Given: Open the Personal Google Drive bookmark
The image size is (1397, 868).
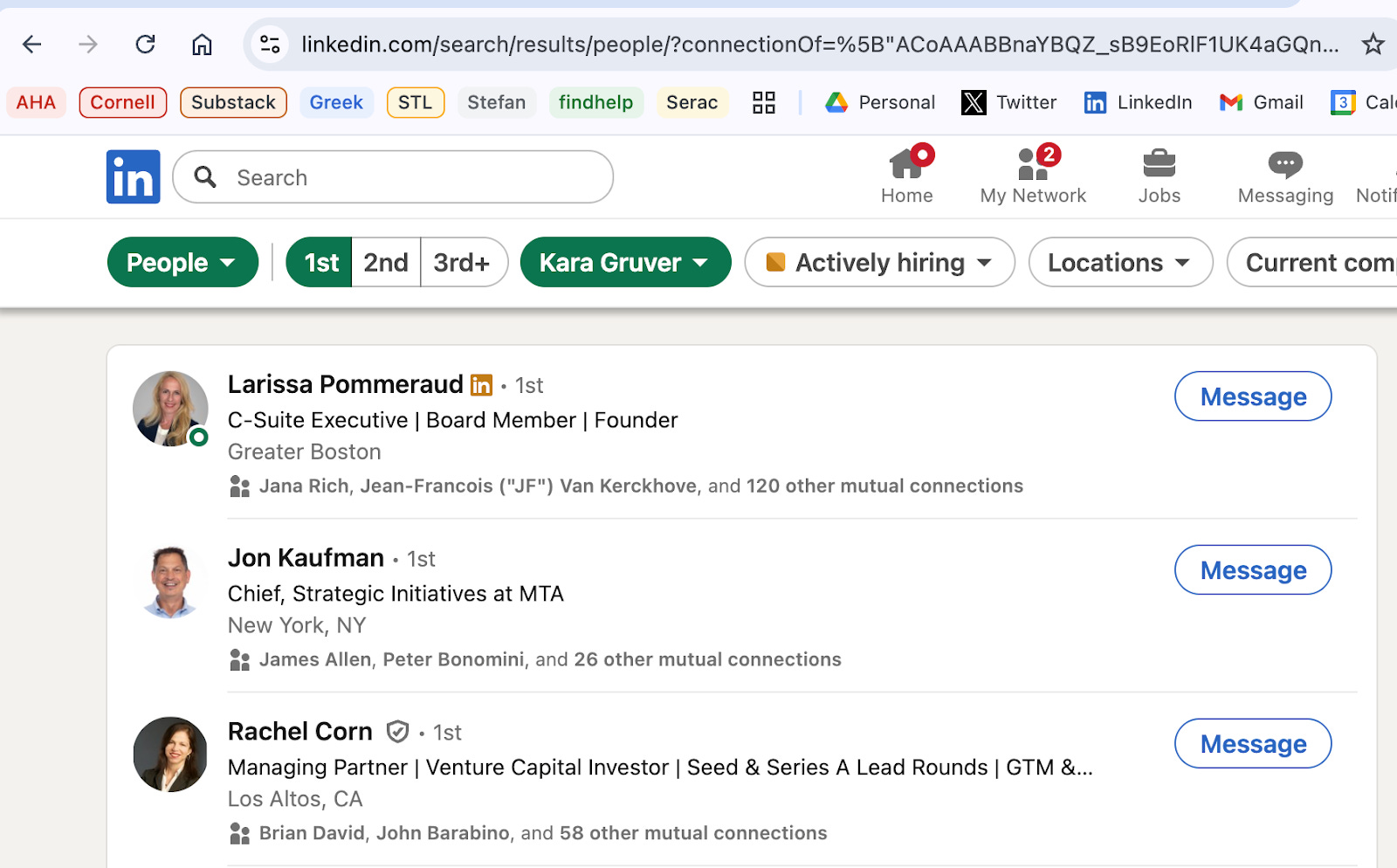Looking at the screenshot, I should (x=880, y=103).
